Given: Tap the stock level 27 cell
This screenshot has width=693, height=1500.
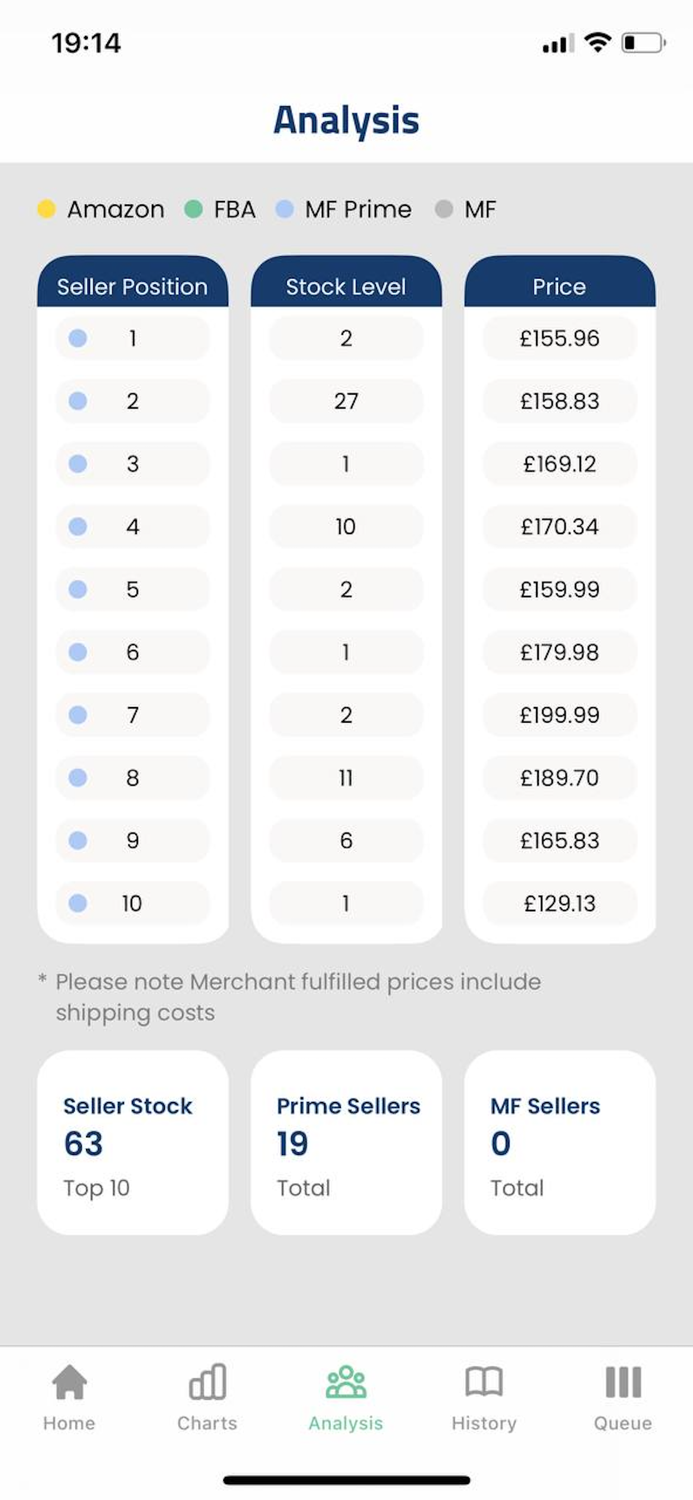Looking at the screenshot, I should click(x=346, y=401).
